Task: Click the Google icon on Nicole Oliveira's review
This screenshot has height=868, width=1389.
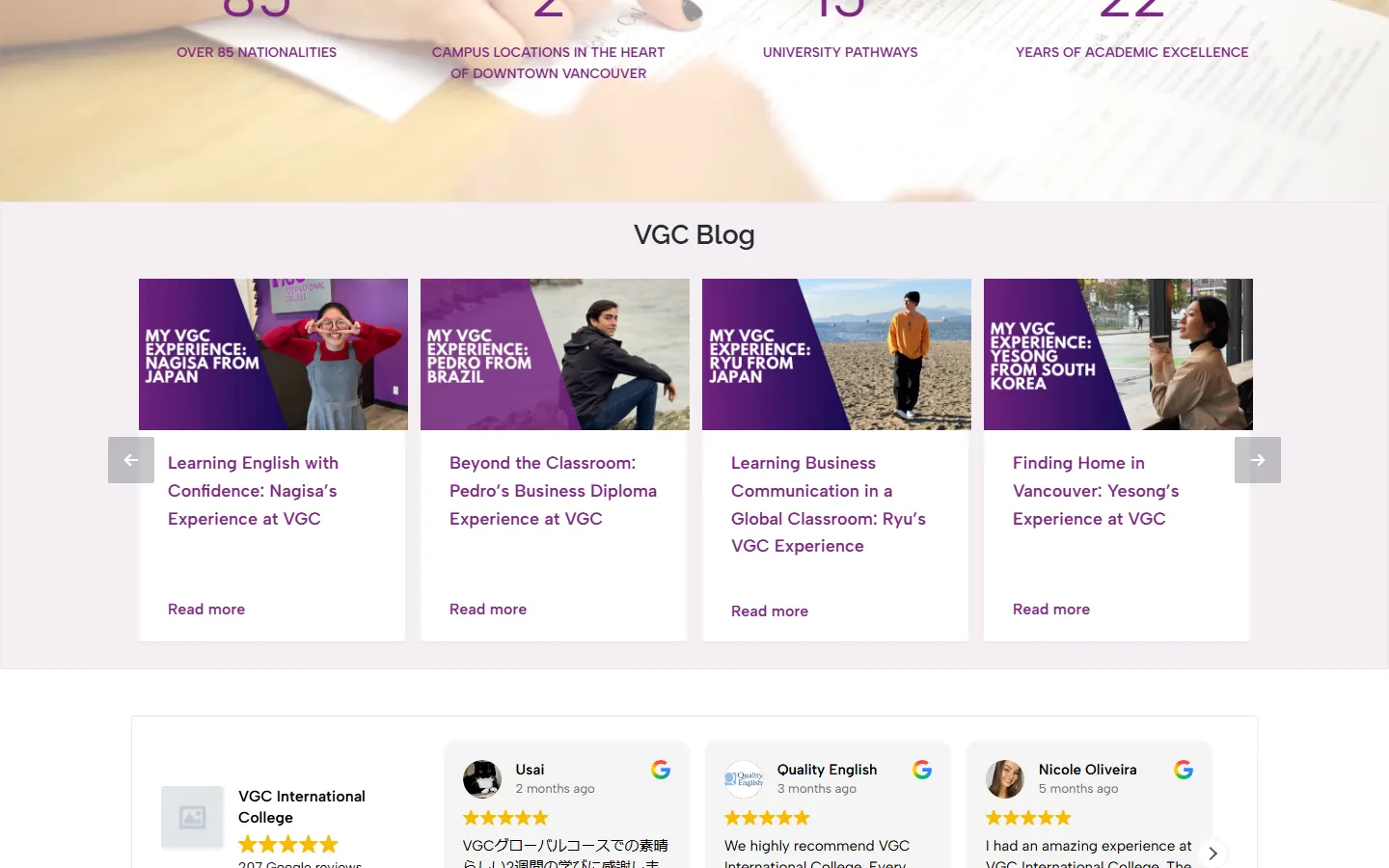Action: click(1184, 770)
